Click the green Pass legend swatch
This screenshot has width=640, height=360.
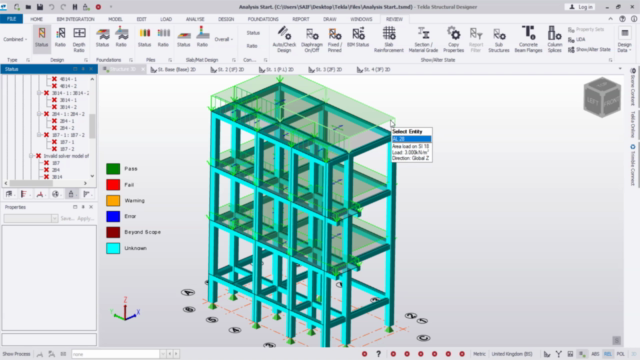113,169
